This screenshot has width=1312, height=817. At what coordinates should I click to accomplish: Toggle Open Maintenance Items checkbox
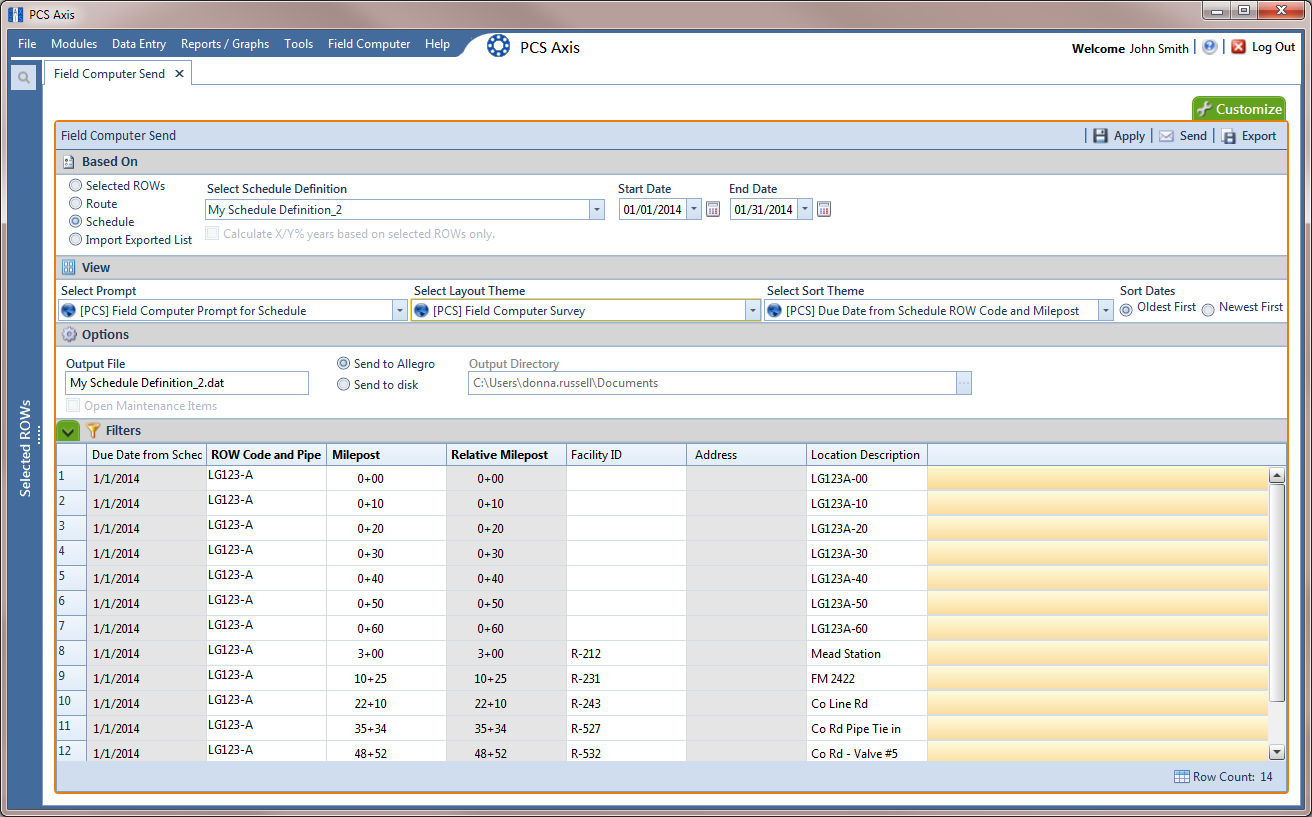[73, 406]
